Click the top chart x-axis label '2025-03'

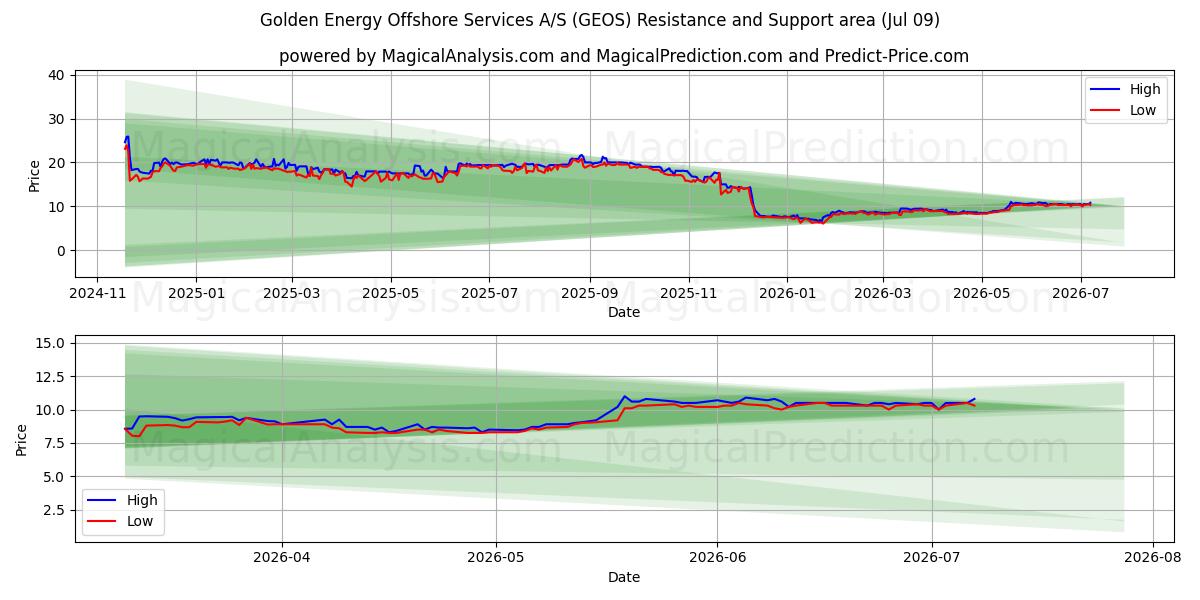click(292, 295)
